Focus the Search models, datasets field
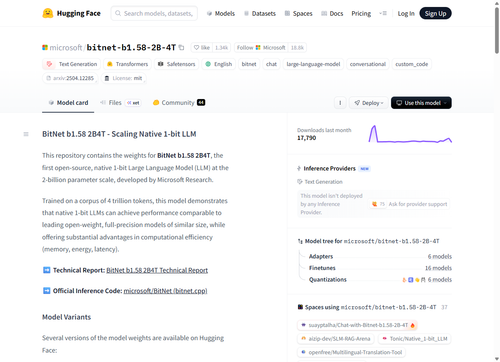Viewport: 500px width, 362px height. click(x=154, y=13)
